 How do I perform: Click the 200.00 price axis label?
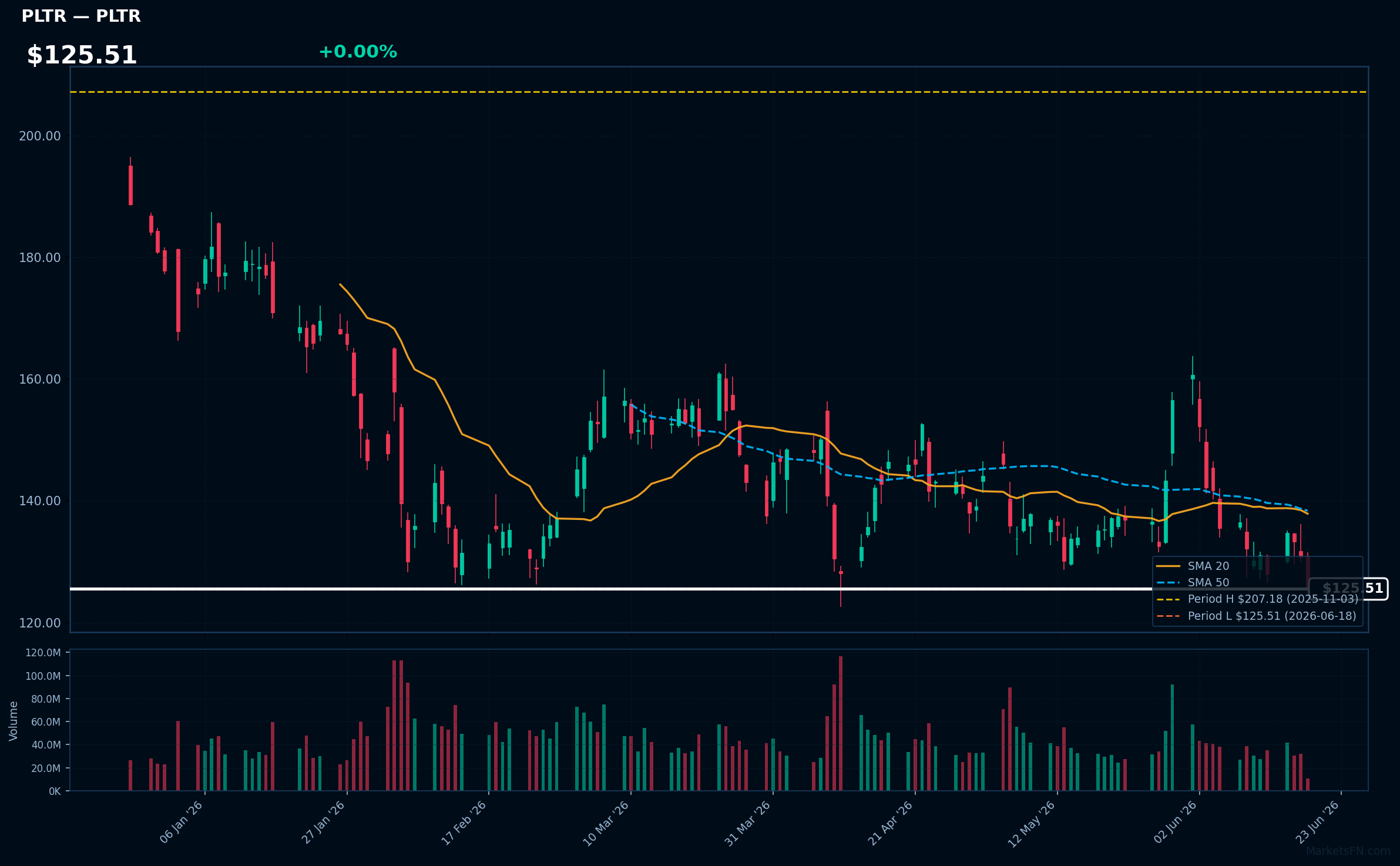(40, 136)
